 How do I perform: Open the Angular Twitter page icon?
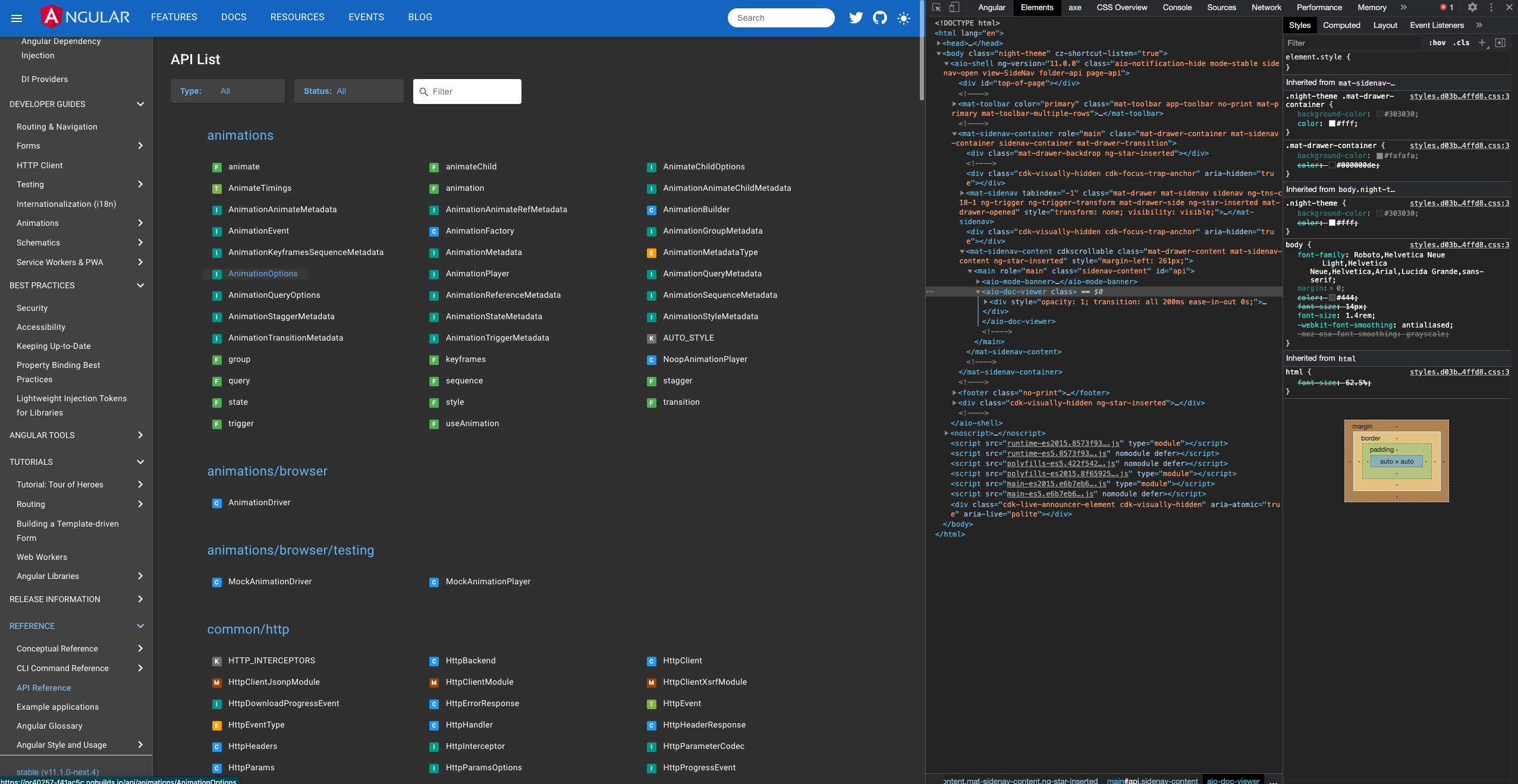click(x=856, y=18)
